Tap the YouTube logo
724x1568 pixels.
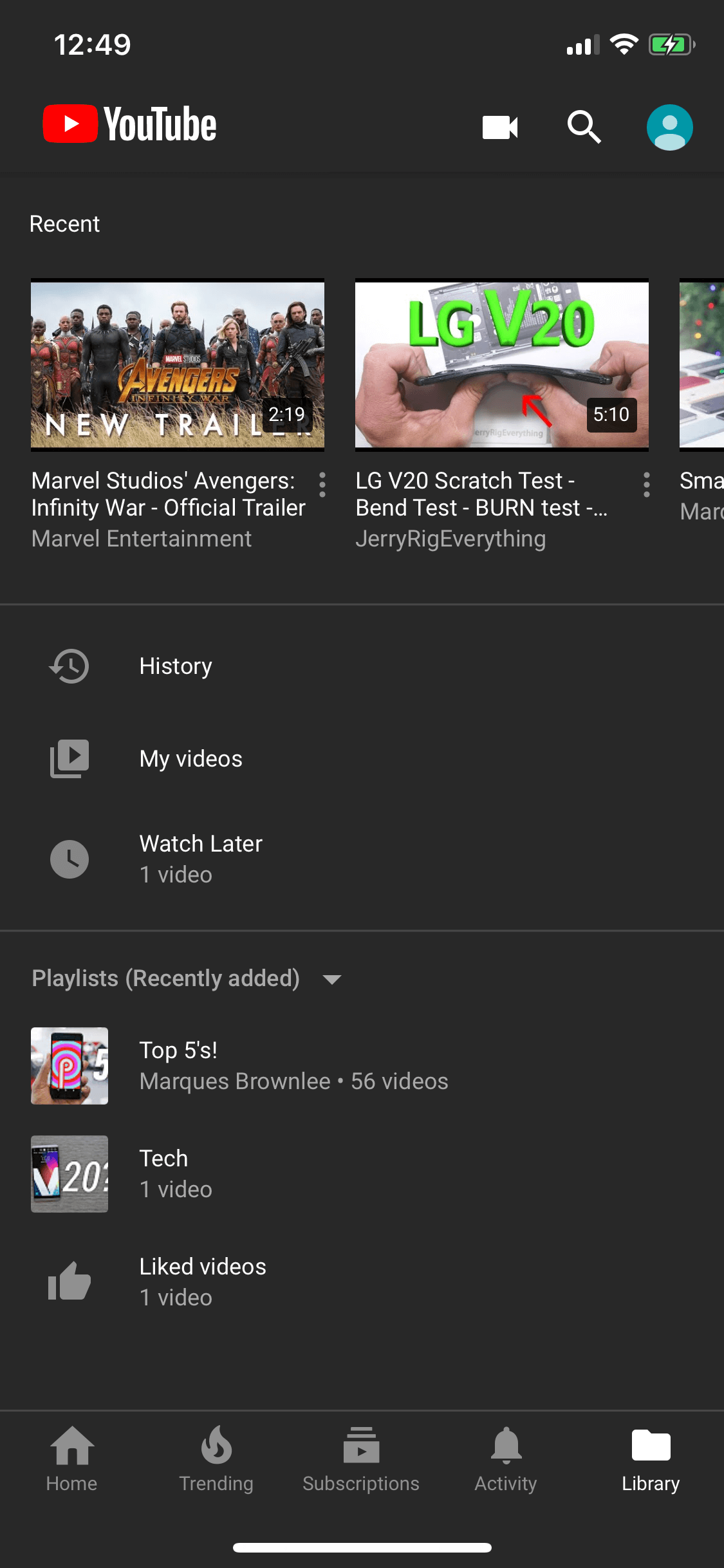coord(129,124)
